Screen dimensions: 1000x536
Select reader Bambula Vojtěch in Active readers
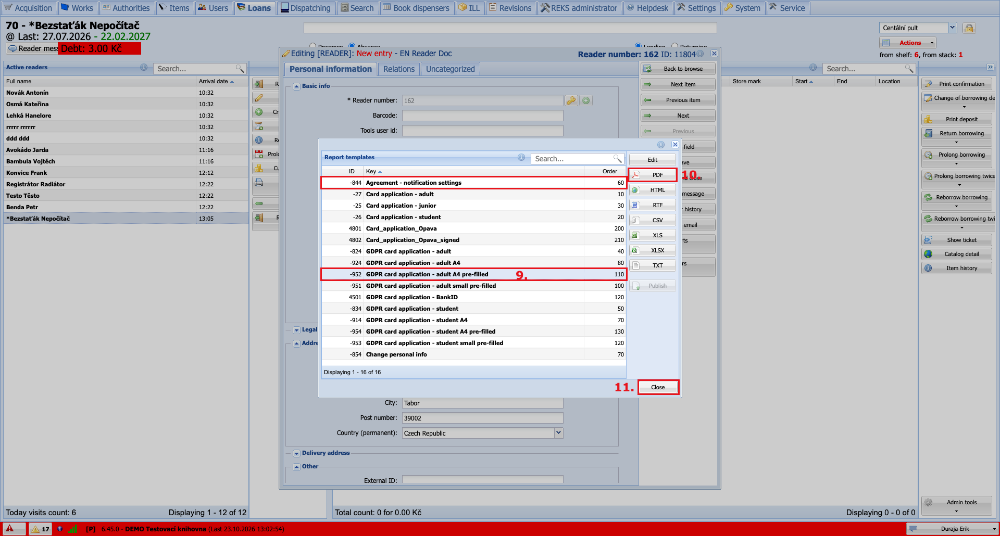(x=126, y=161)
